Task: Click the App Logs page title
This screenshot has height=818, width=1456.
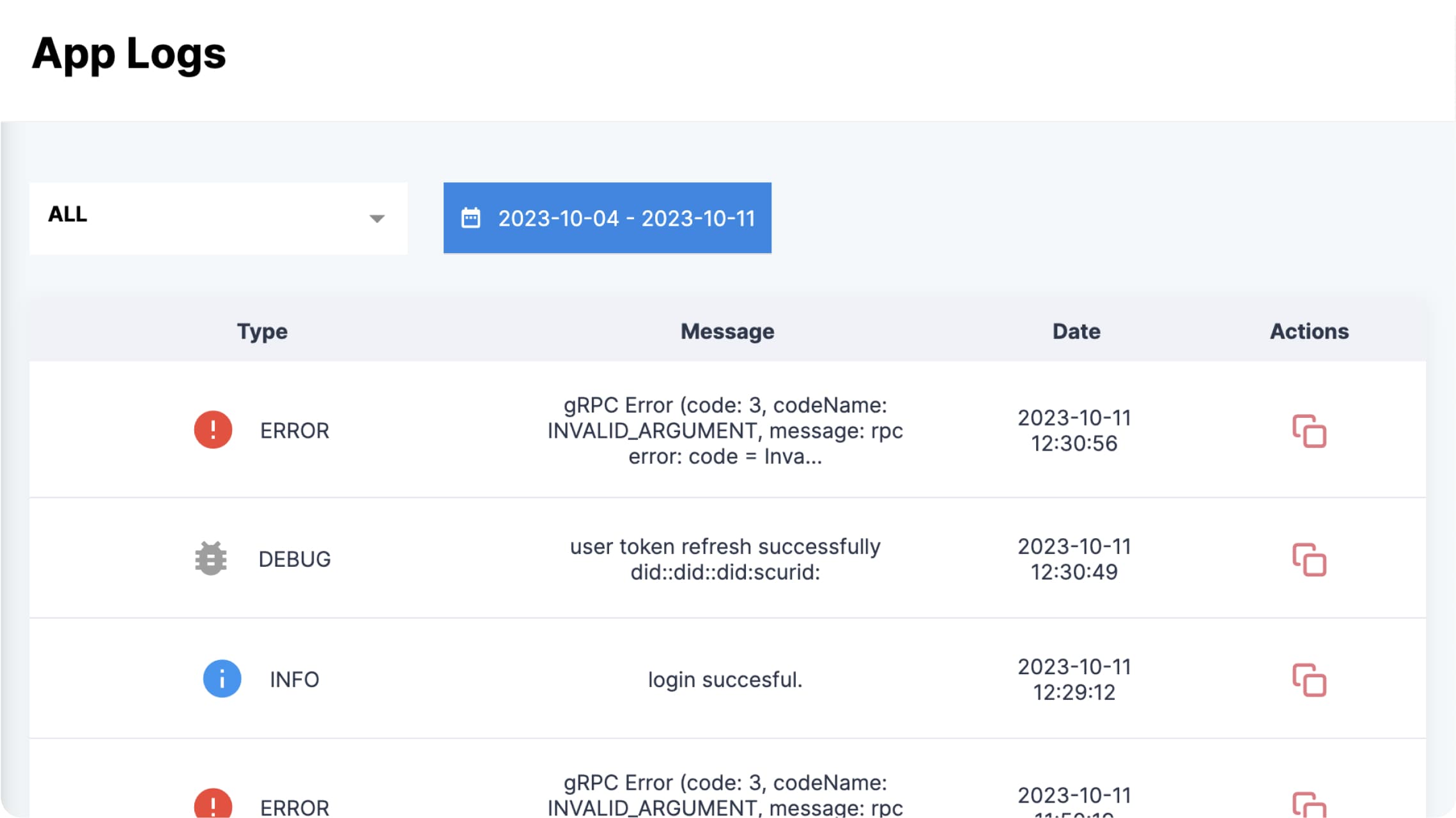Action: pos(129,54)
